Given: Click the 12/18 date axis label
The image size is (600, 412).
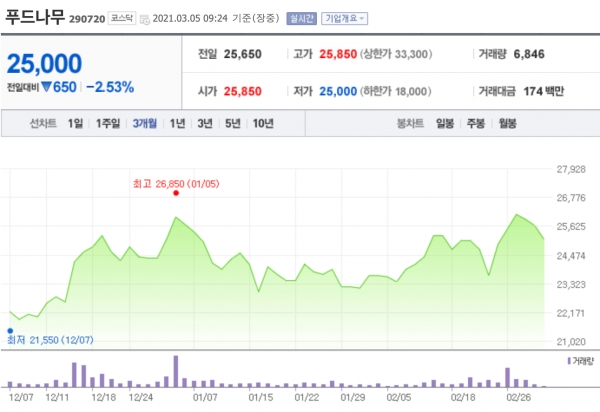Looking at the screenshot, I should [x=103, y=397].
